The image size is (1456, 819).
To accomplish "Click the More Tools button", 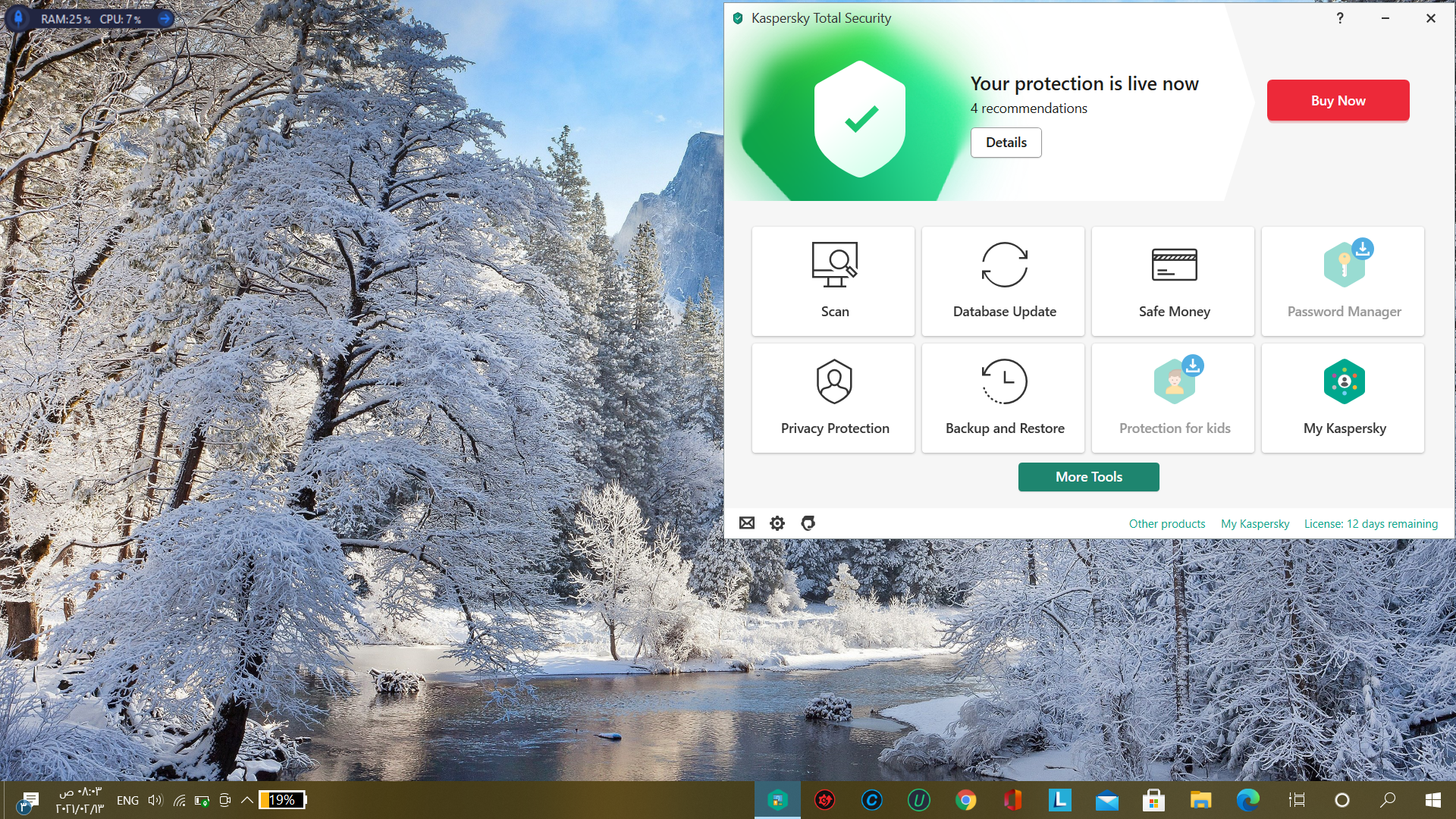I will (x=1088, y=477).
